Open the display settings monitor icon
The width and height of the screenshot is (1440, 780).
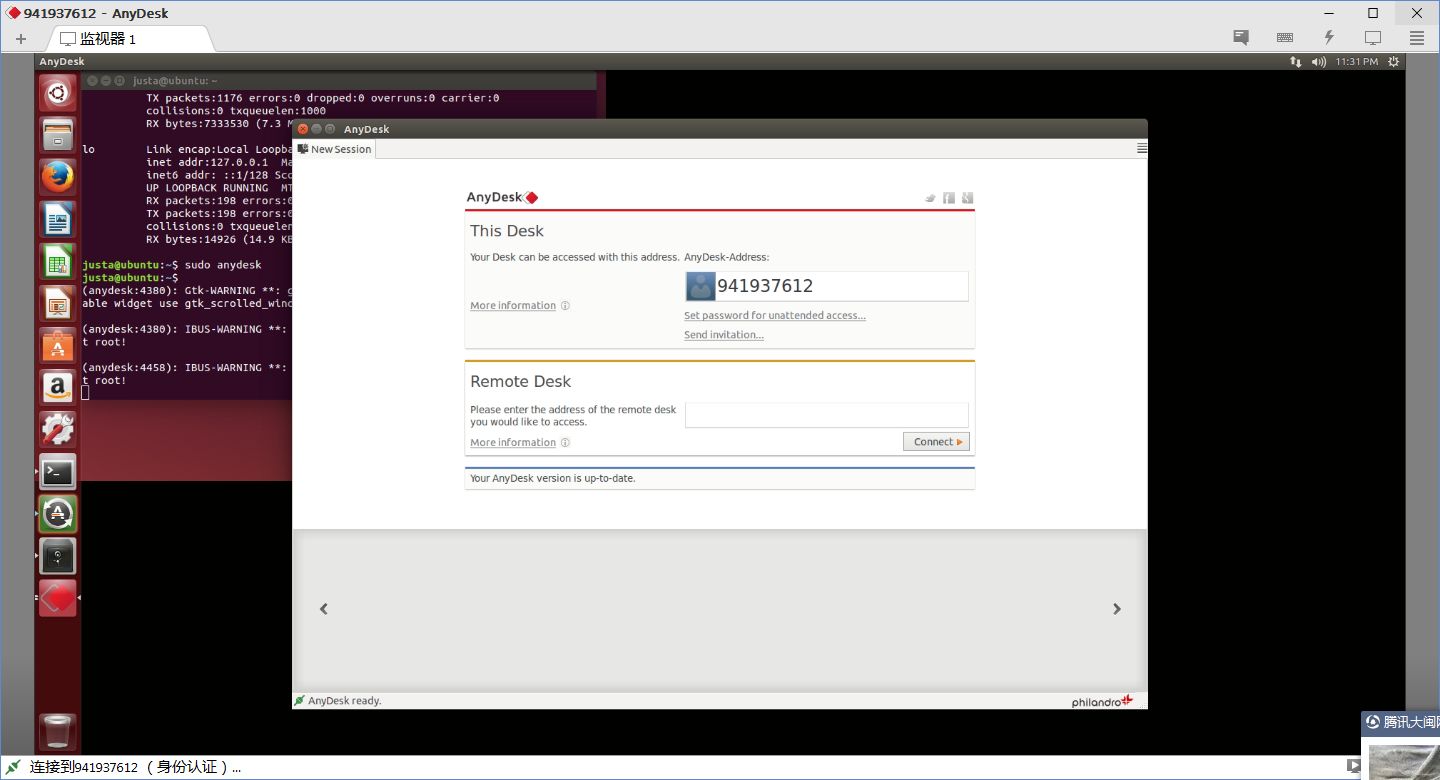coord(1373,38)
